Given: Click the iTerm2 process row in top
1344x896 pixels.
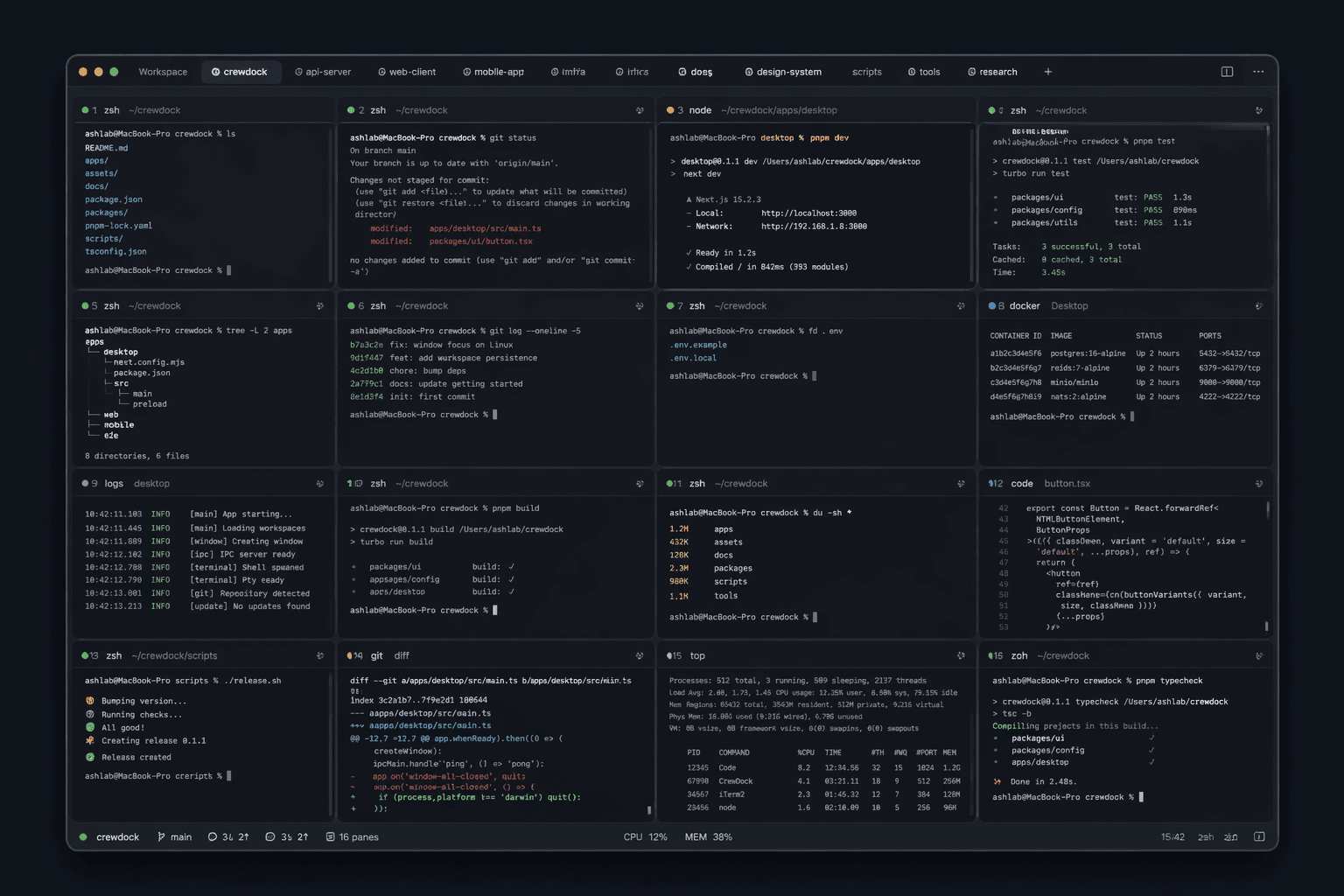Looking at the screenshot, I should pos(823,794).
